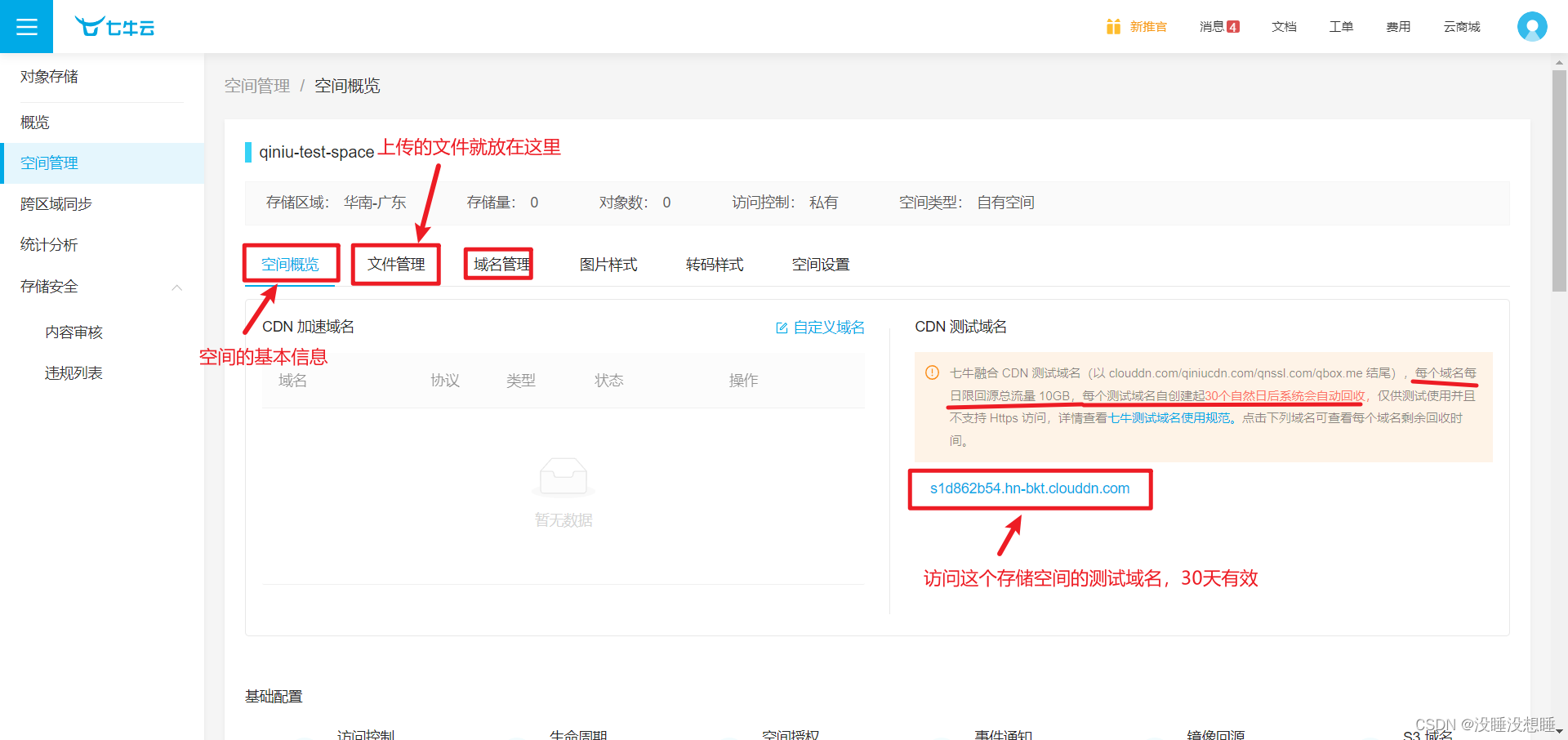Open 统计分析 in the sidebar

(x=102, y=245)
